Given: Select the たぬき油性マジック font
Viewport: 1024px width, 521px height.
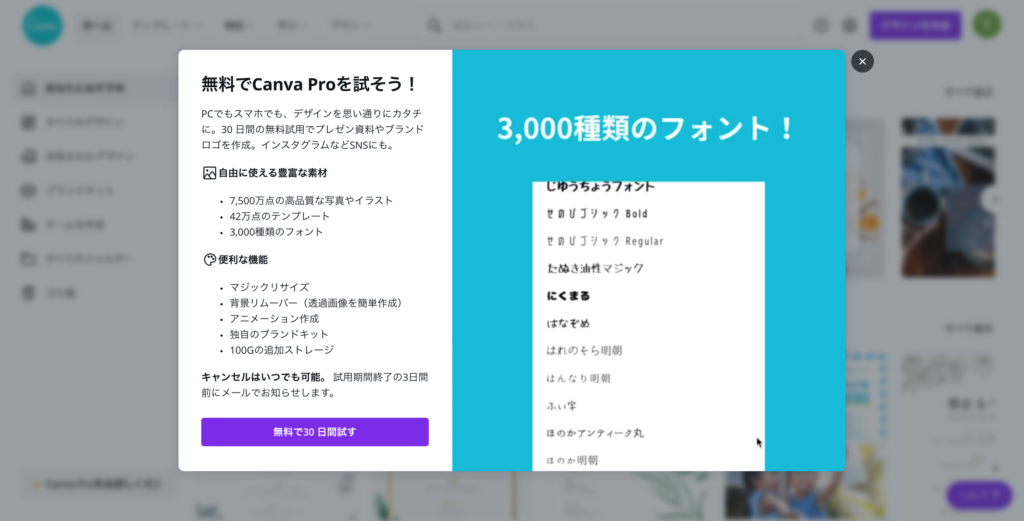Looking at the screenshot, I should click(595, 268).
